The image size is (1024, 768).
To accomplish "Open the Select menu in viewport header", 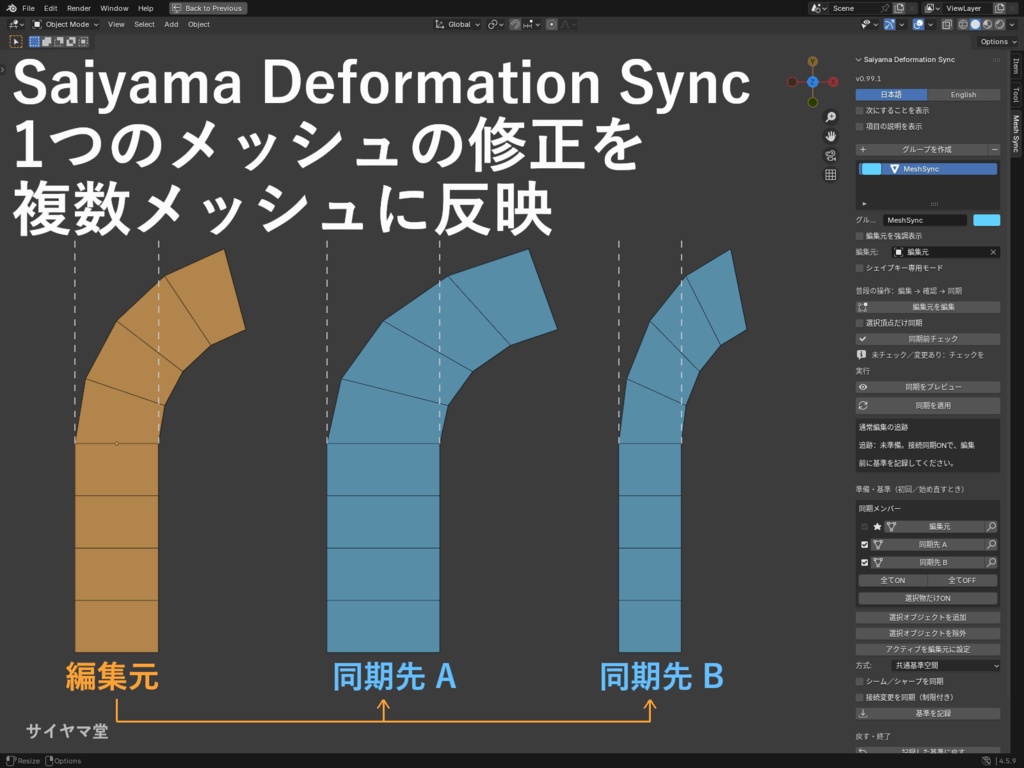I will (144, 24).
